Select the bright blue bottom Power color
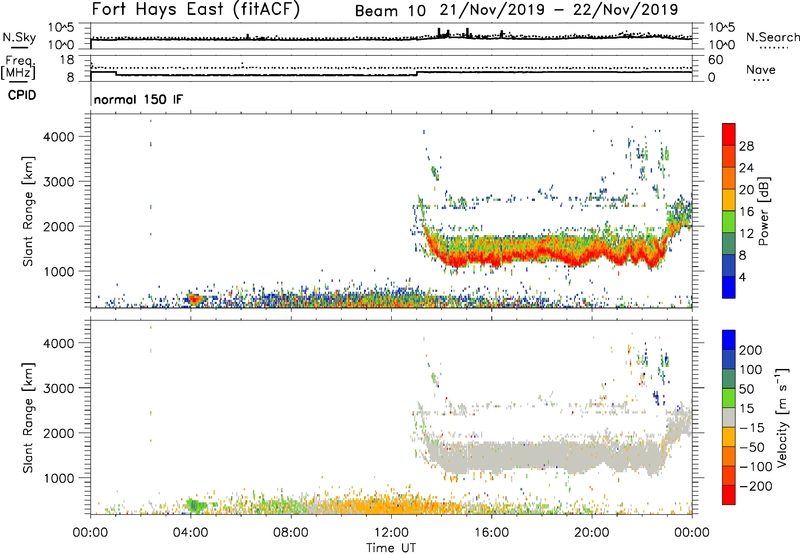The height and width of the screenshot is (554, 800). [x=729, y=287]
